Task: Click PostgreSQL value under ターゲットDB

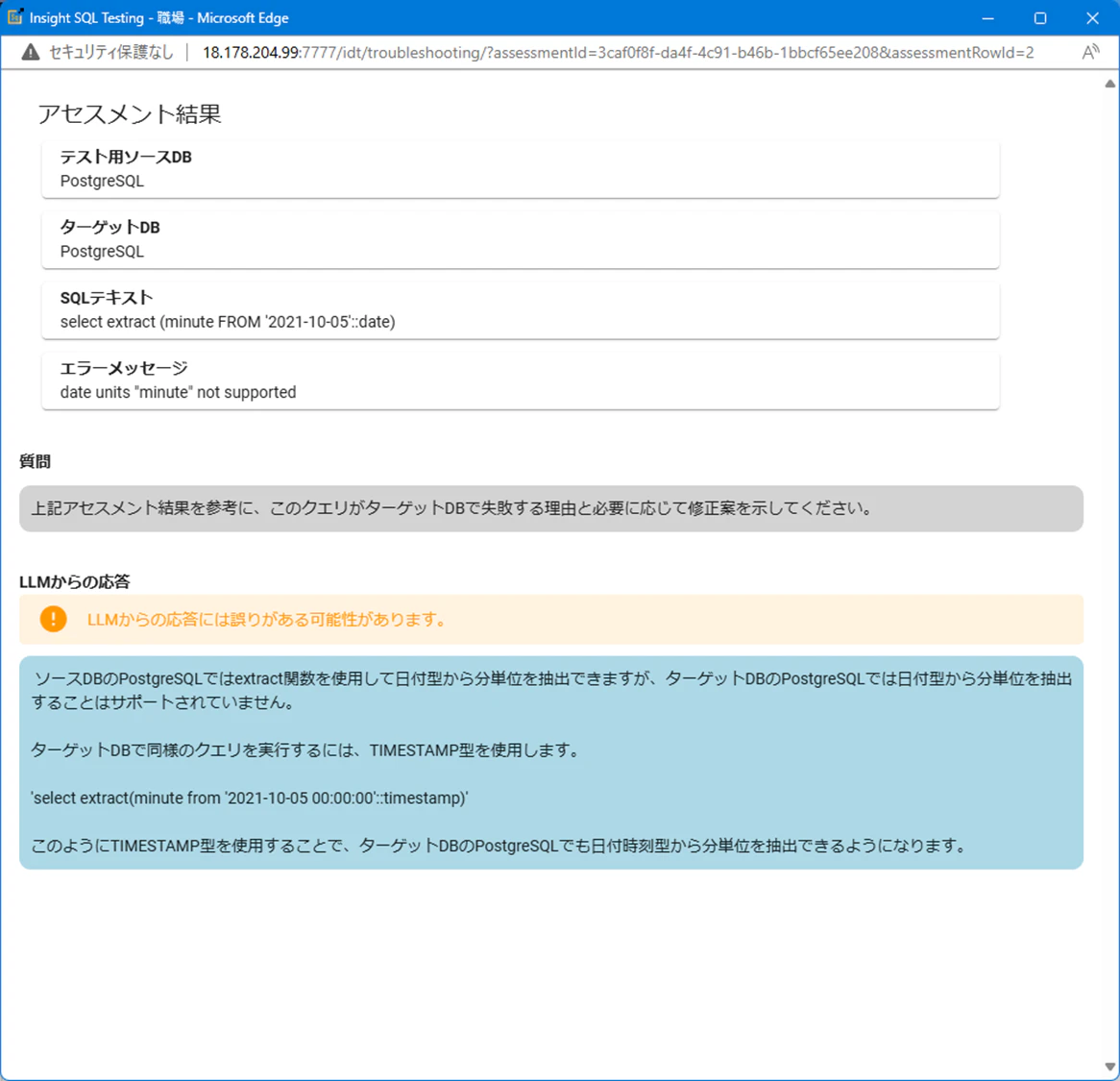Action: (102, 252)
